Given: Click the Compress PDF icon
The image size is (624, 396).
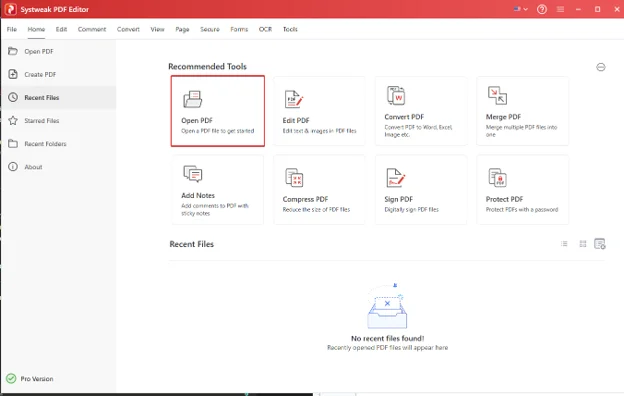Looking at the screenshot, I should pyautogui.click(x=294, y=178).
